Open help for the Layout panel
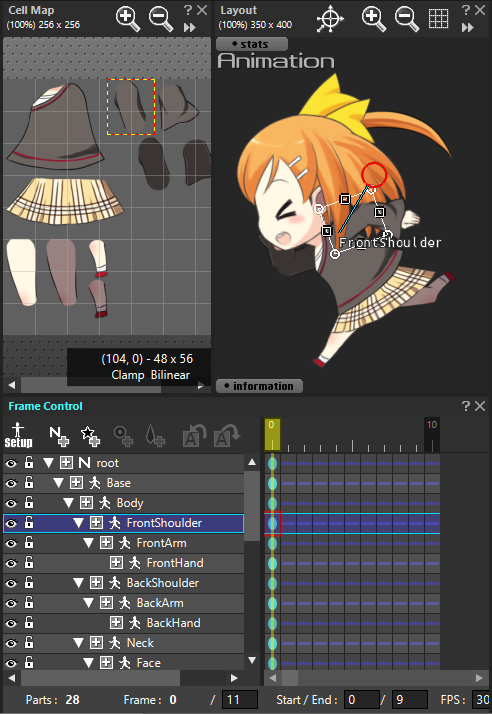Viewport: 492px width, 714px height. [466, 10]
